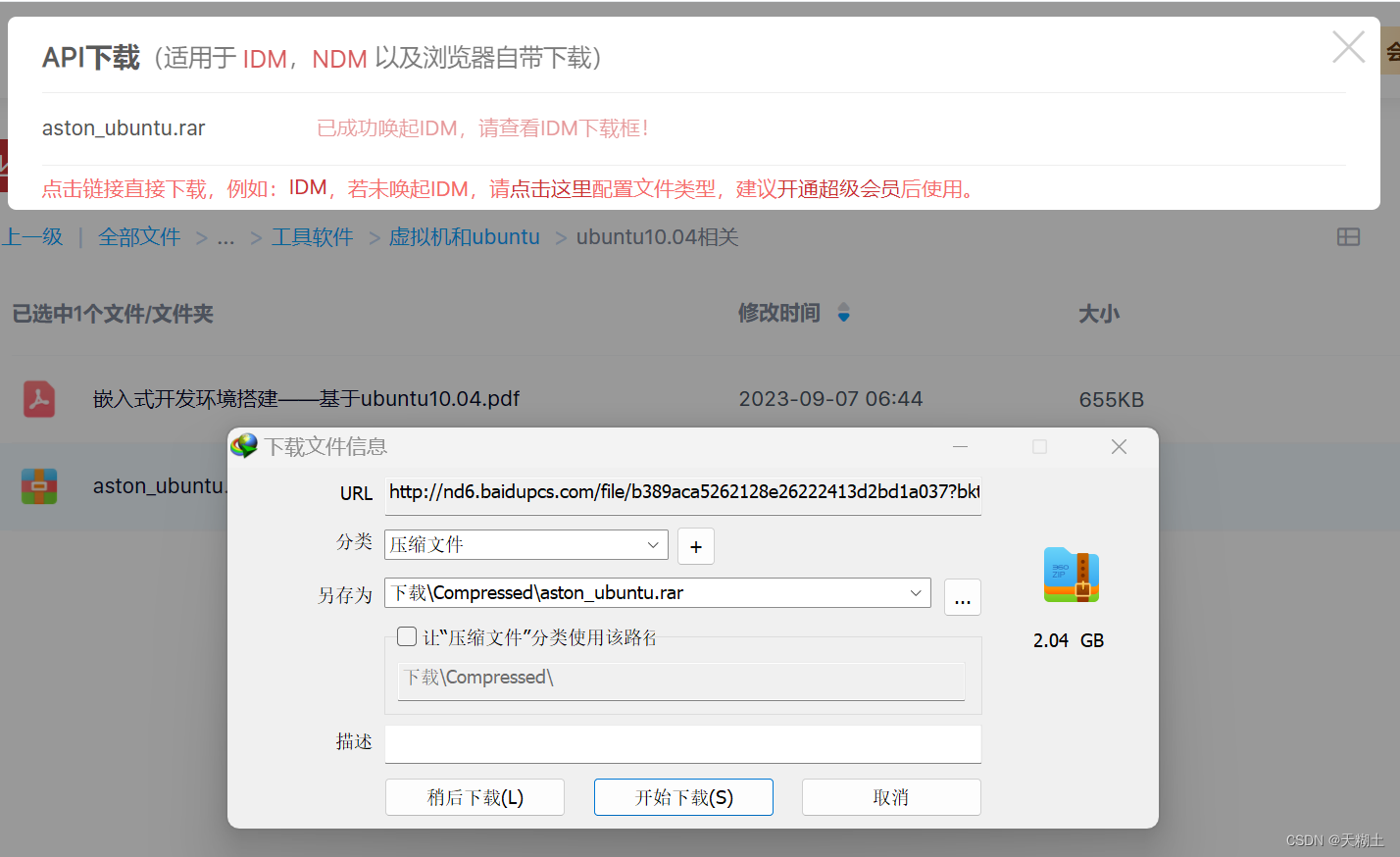Screen dimensions: 1400x857
Task: Sort by 修改时间 using the arrow icon
Action: coord(844,313)
